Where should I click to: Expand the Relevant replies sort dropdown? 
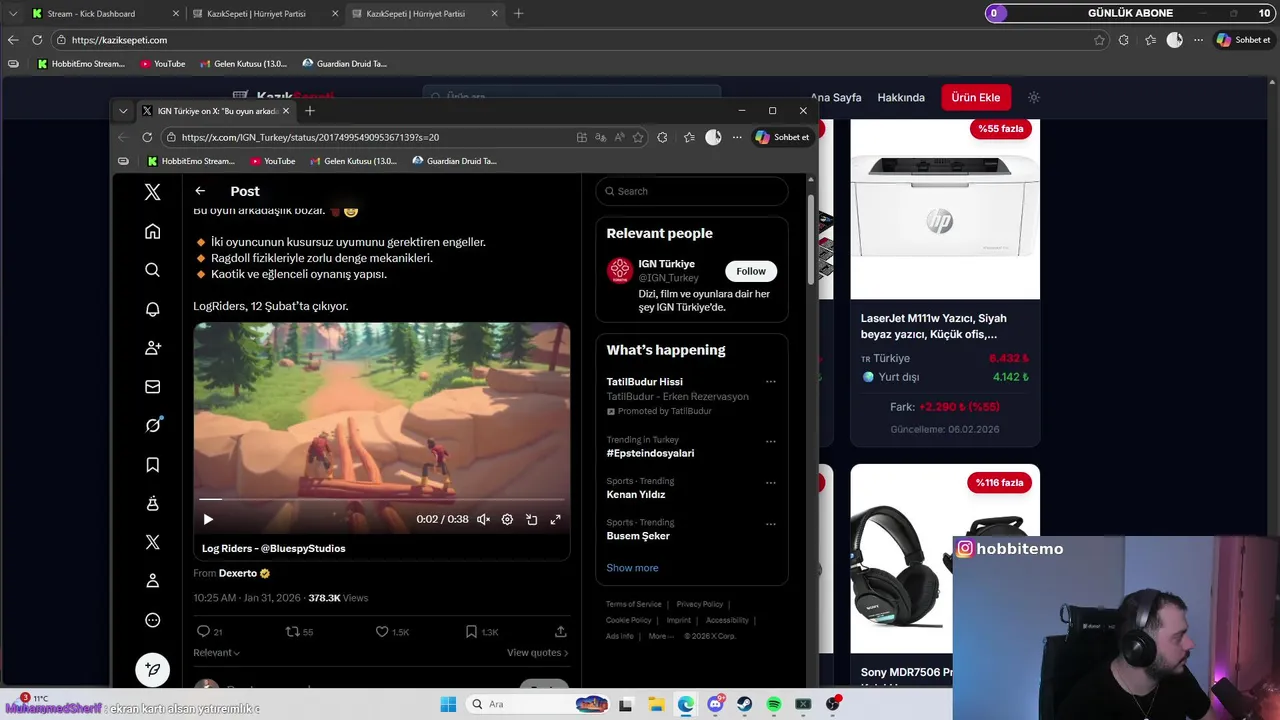[216, 653]
